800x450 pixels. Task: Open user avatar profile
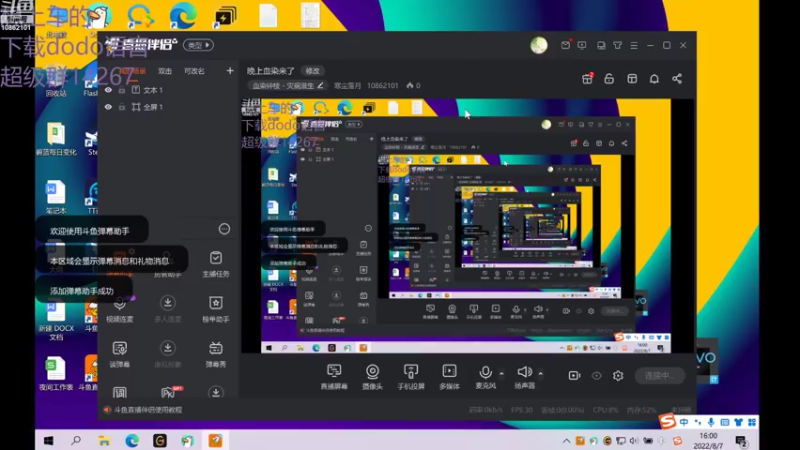tap(539, 45)
